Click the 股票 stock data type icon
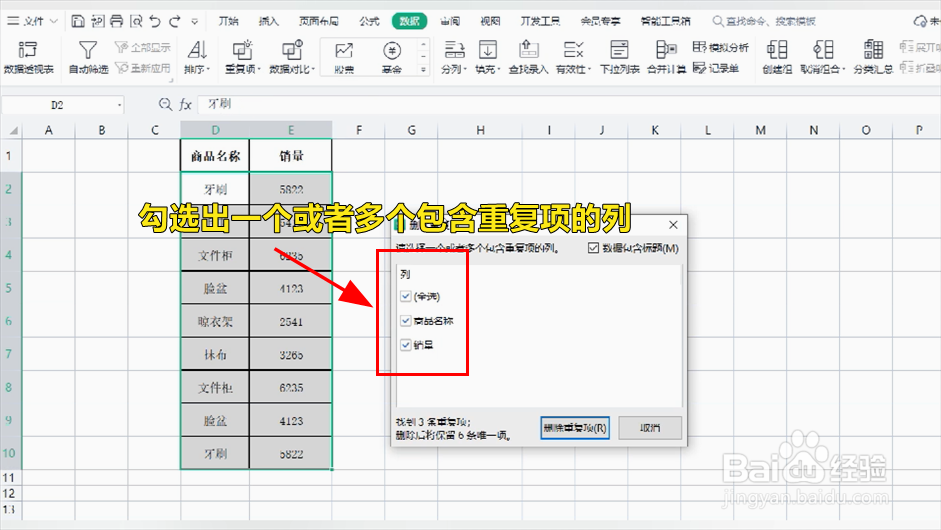This screenshot has width=941, height=530. coord(344,58)
